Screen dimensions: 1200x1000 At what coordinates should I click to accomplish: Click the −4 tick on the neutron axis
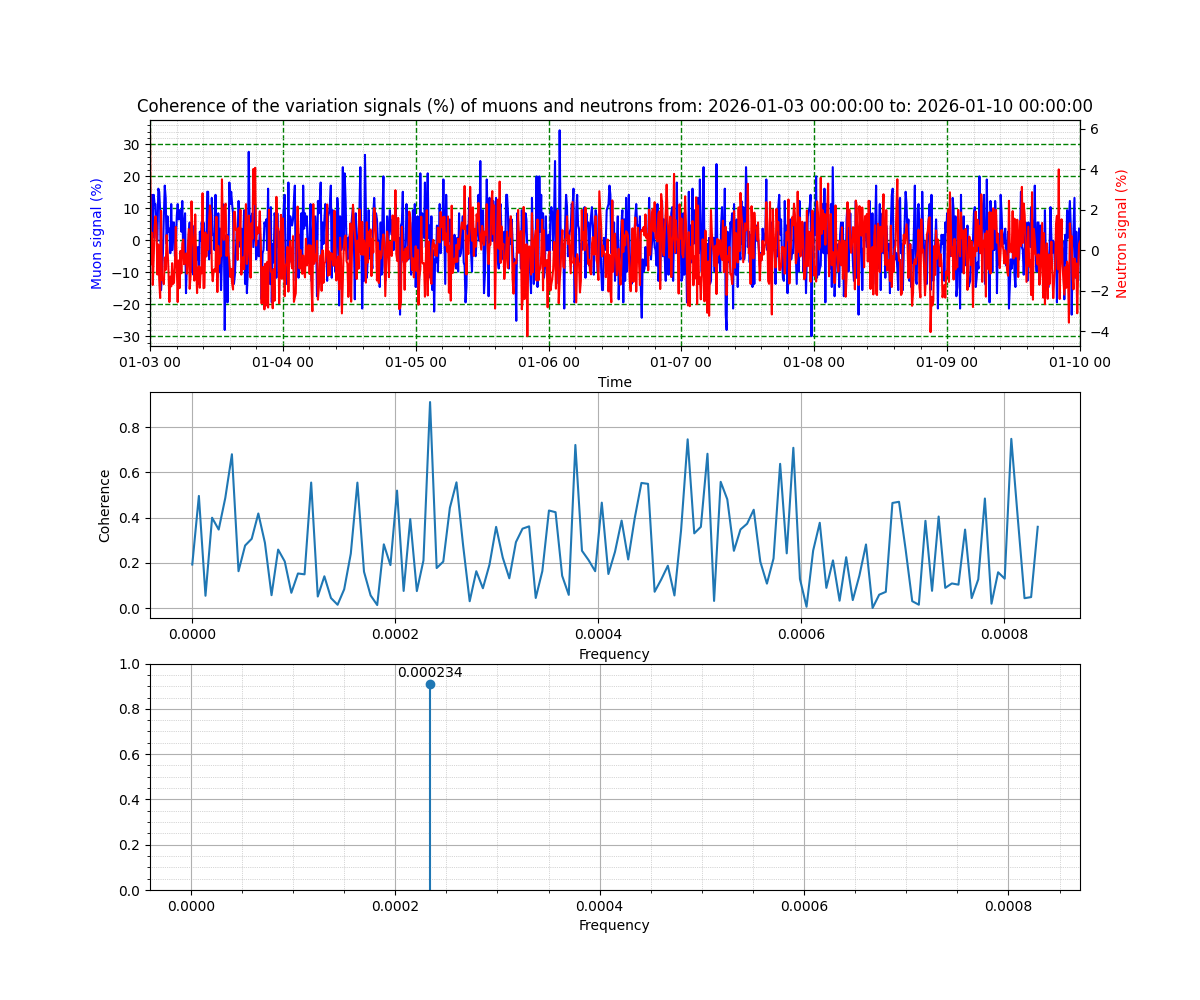click(x=1094, y=332)
